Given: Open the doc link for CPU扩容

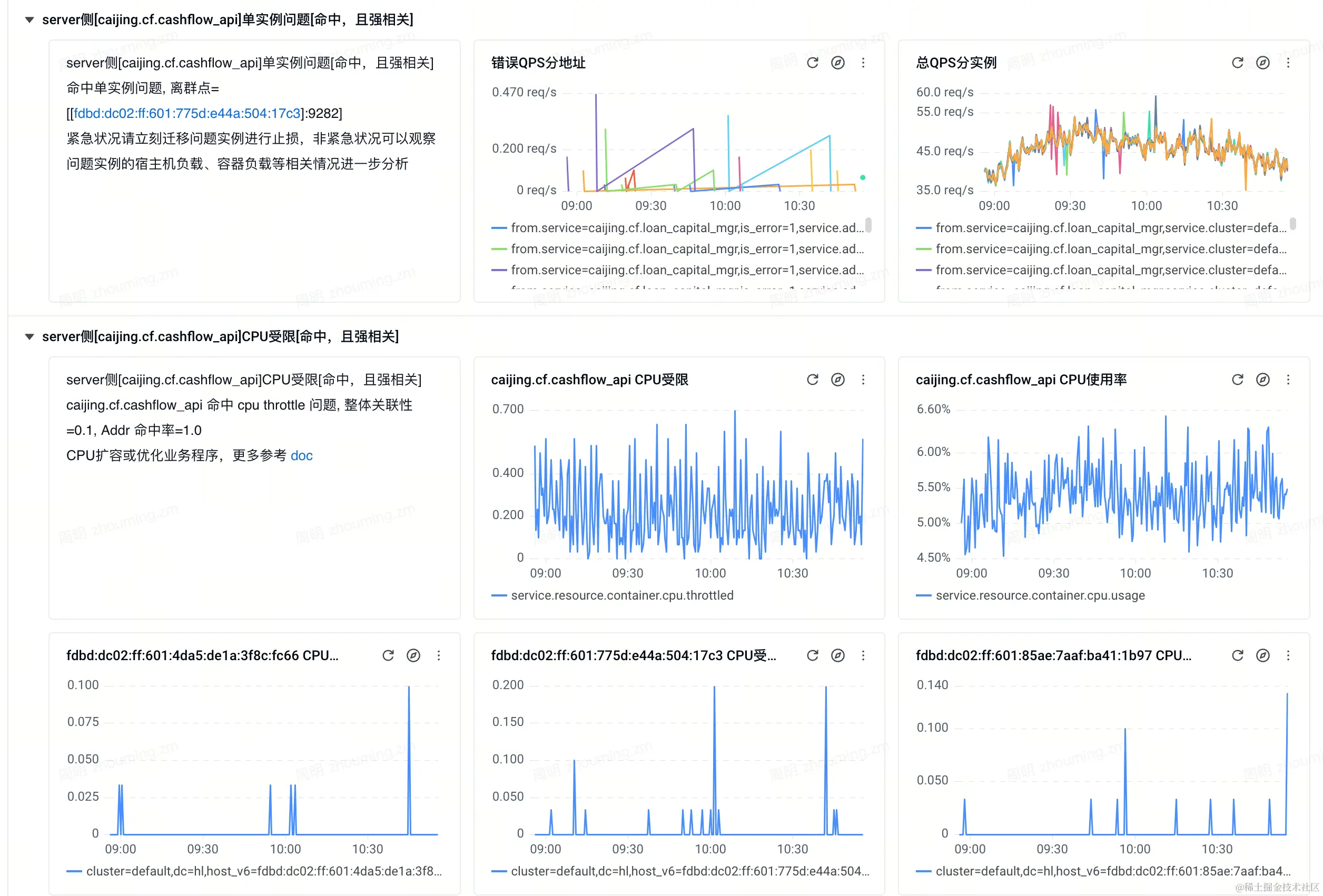Looking at the screenshot, I should [x=301, y=456].
